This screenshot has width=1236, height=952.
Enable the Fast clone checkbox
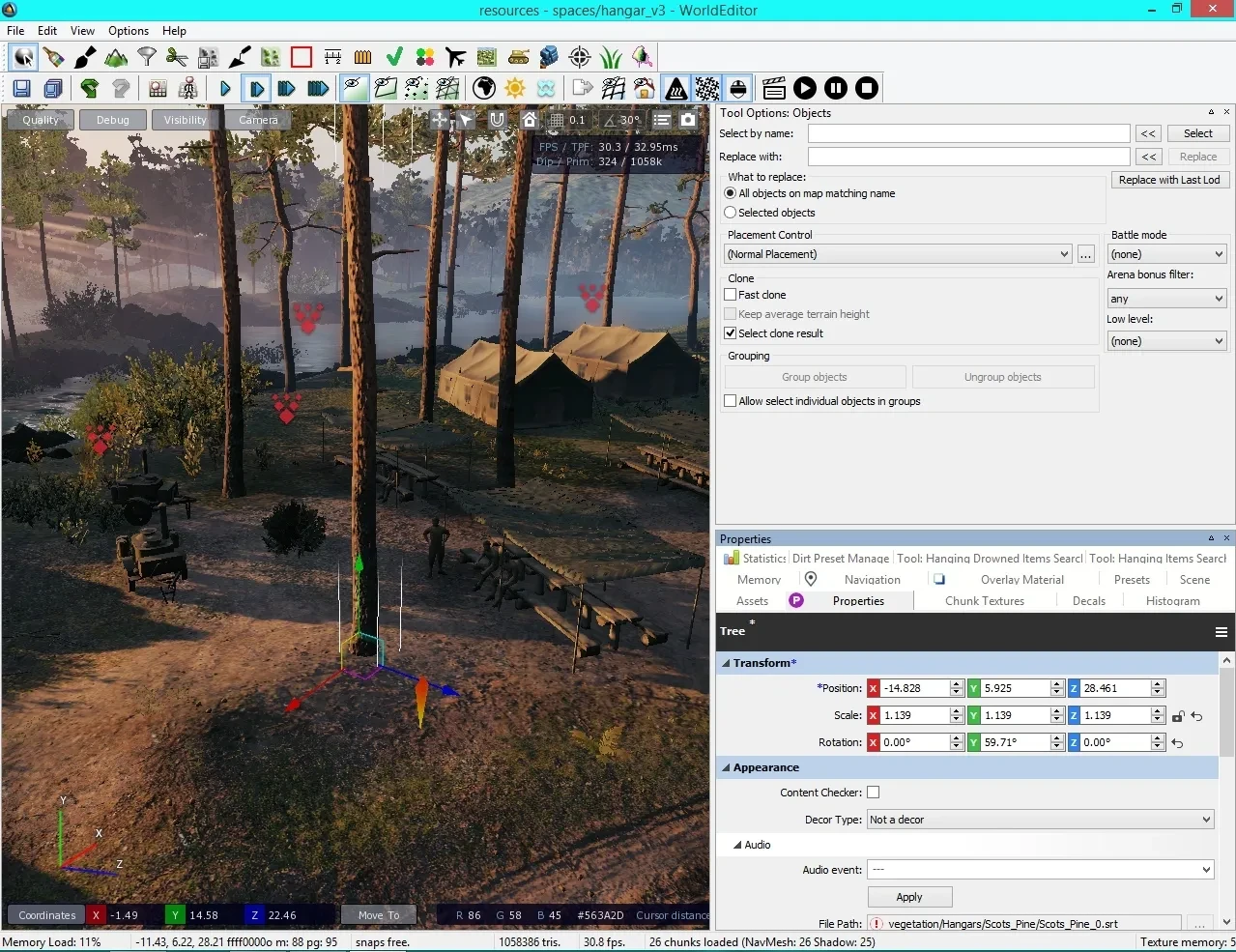[731, 295]
